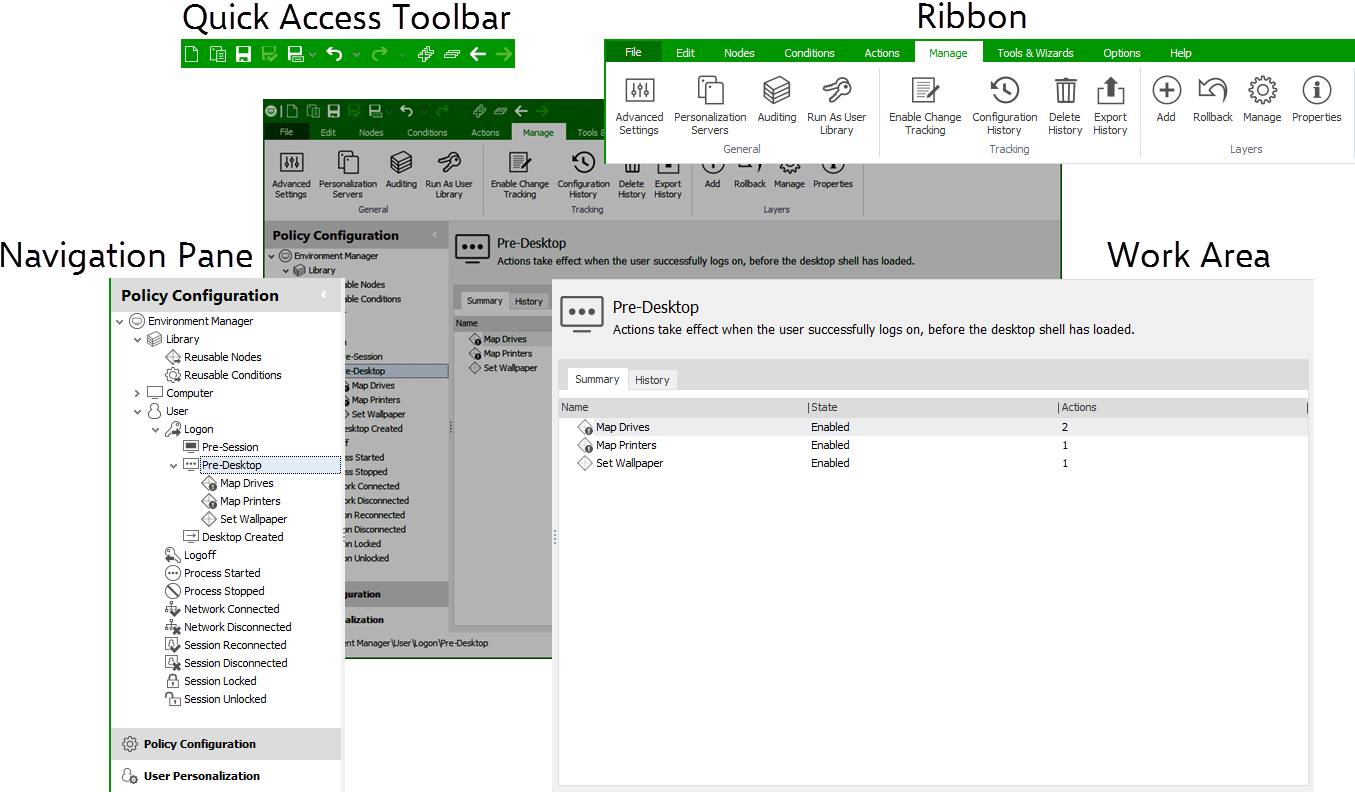Open Save As dropdown arrow in enlarged Quick Access Toolbar
1355x792 pixels.
point(313,55)
